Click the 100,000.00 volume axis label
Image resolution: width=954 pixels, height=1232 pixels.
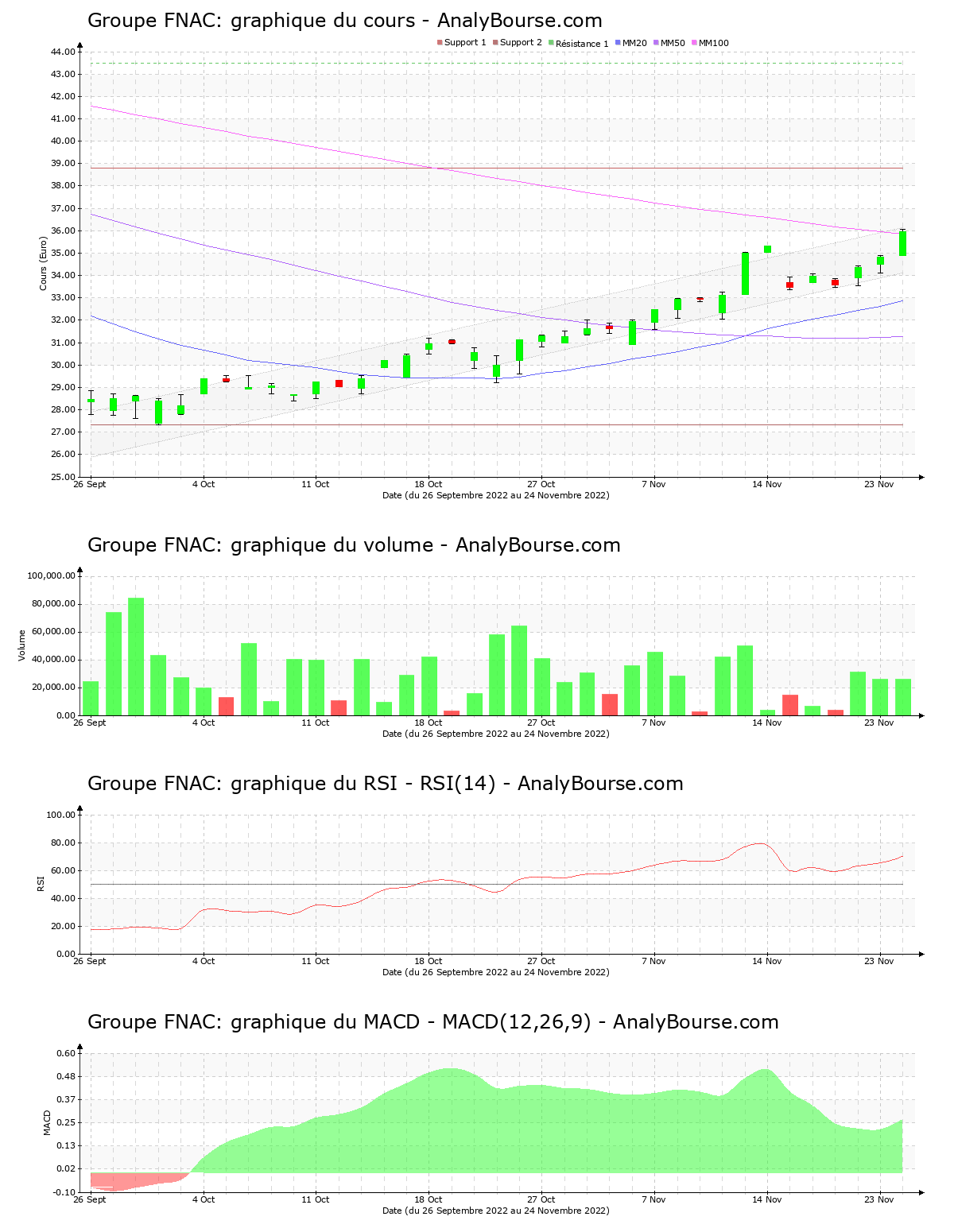coord(52,575)
